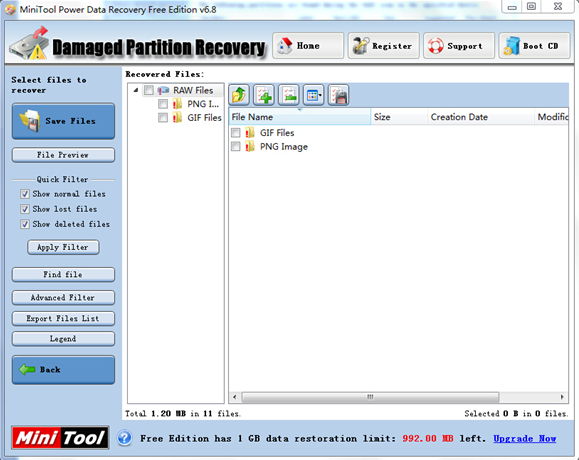
Task: Click the RAW Files drive icon in tree
Action: 163,90
